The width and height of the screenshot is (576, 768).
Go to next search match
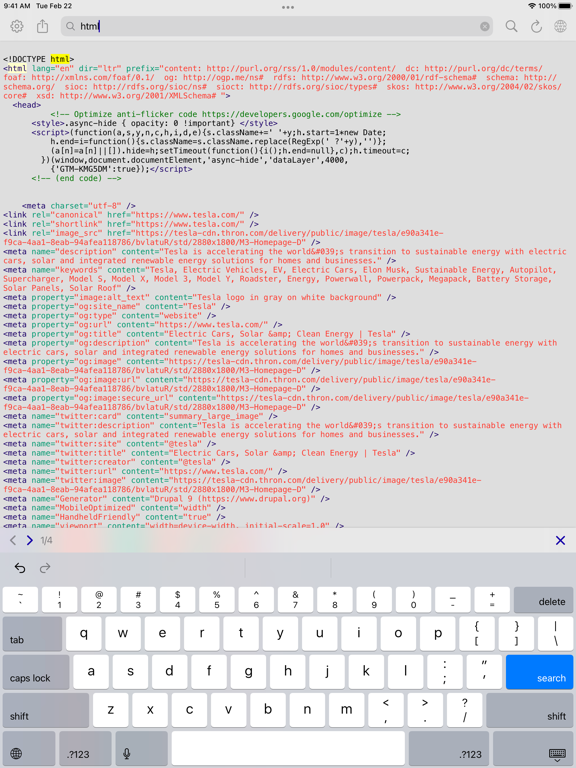click(30, 540)
